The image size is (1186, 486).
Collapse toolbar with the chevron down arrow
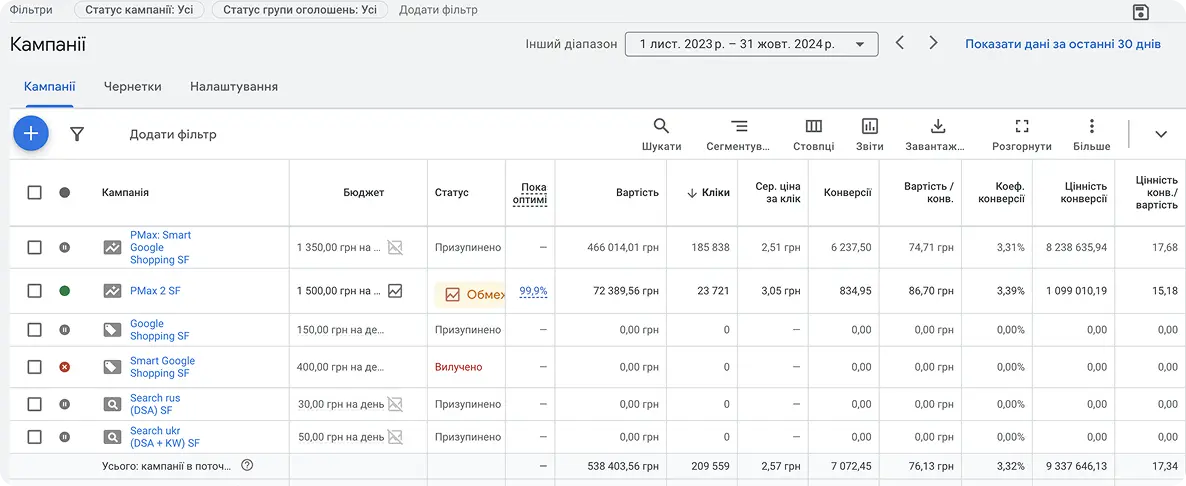click(x=1161, y=134)
